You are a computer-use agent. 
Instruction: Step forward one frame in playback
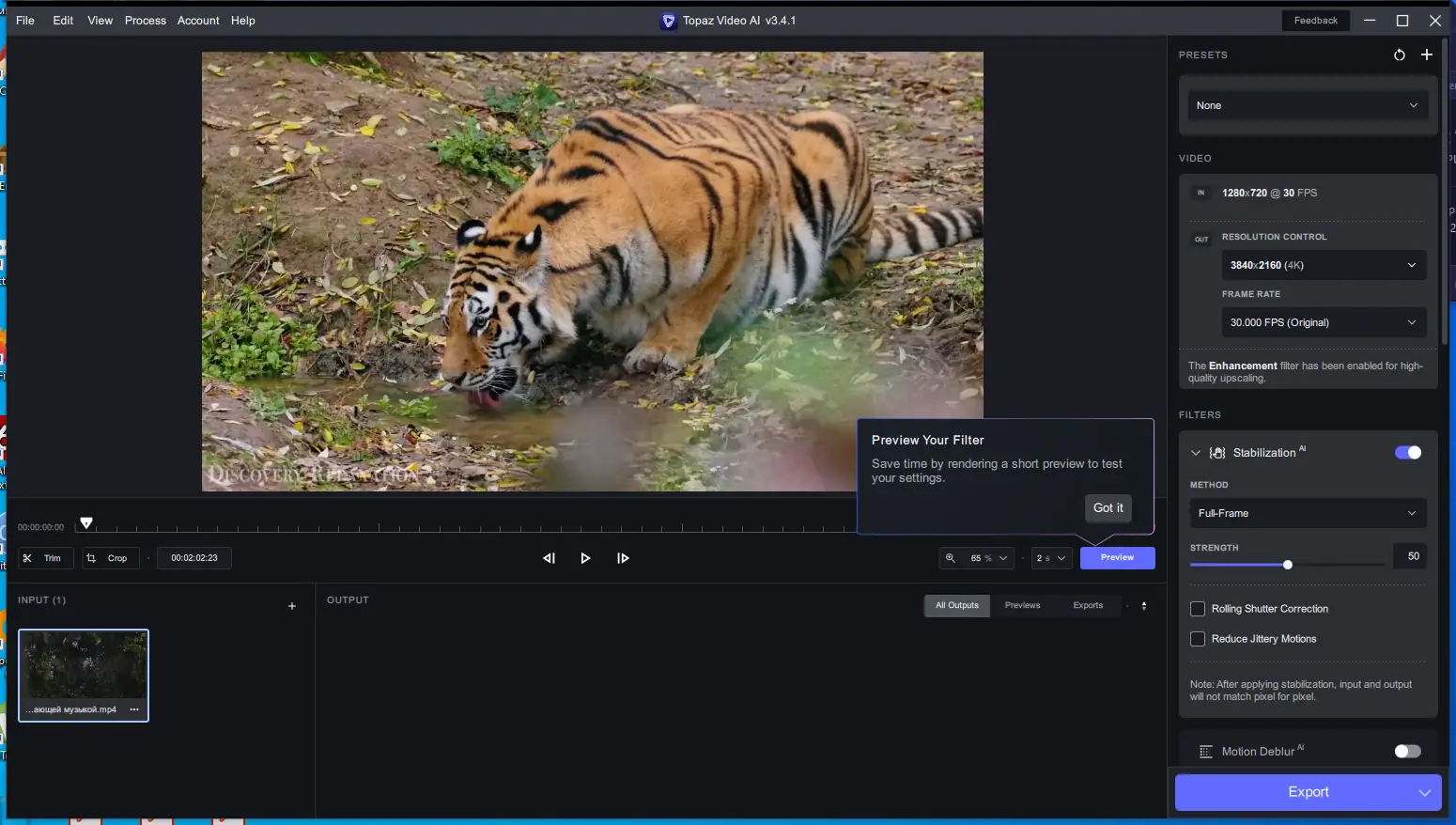pos(623,558)
